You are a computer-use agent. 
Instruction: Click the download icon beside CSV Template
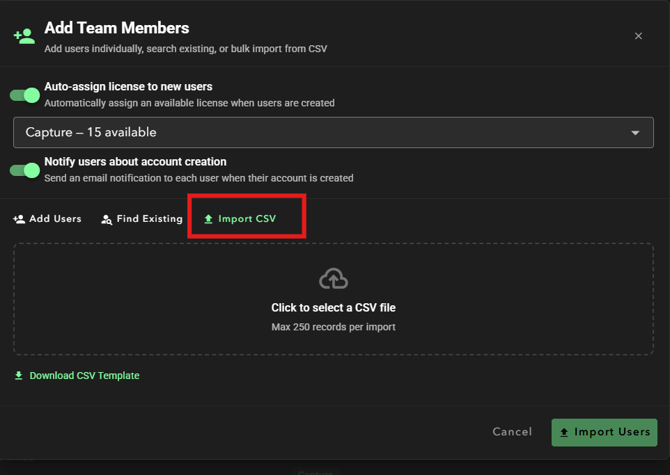point(19,376)
